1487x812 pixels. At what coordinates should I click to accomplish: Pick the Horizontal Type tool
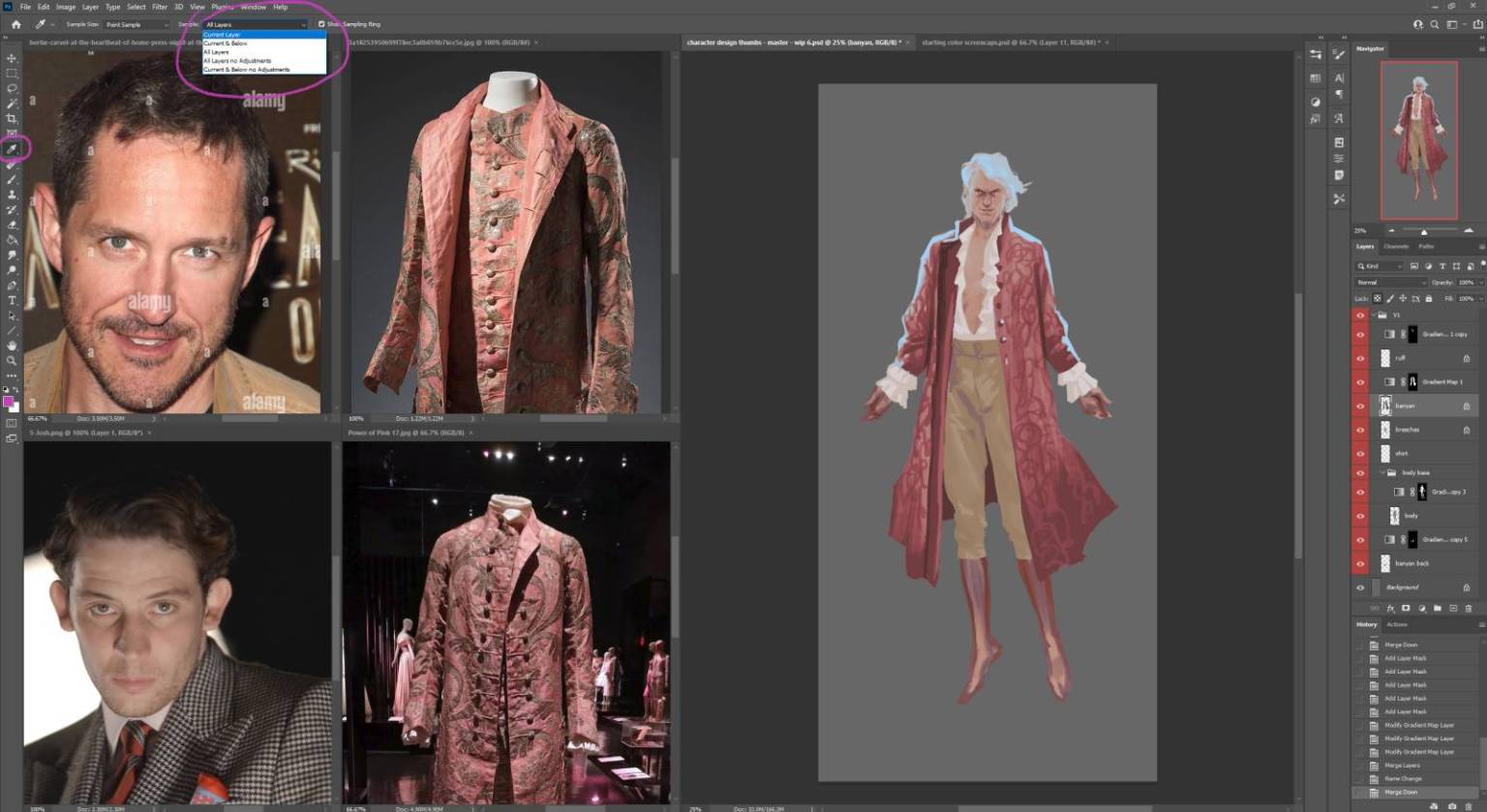12,300
